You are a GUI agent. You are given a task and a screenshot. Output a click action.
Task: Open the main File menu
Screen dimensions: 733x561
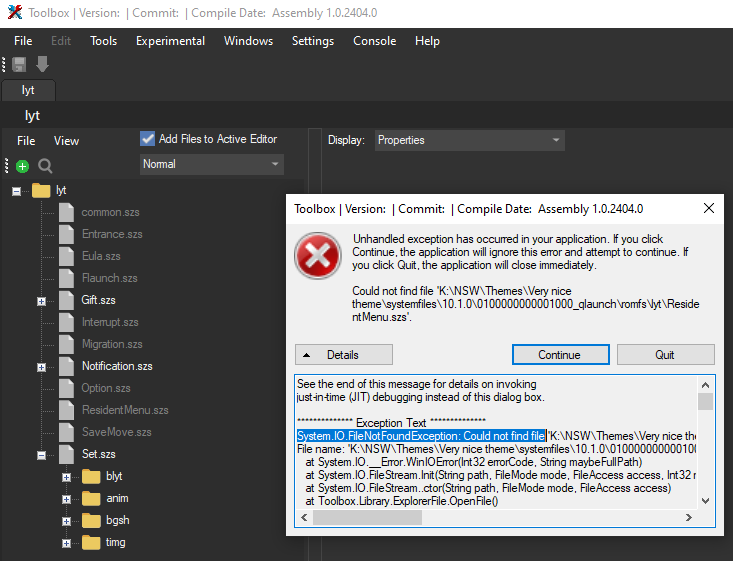pos(23,41)
